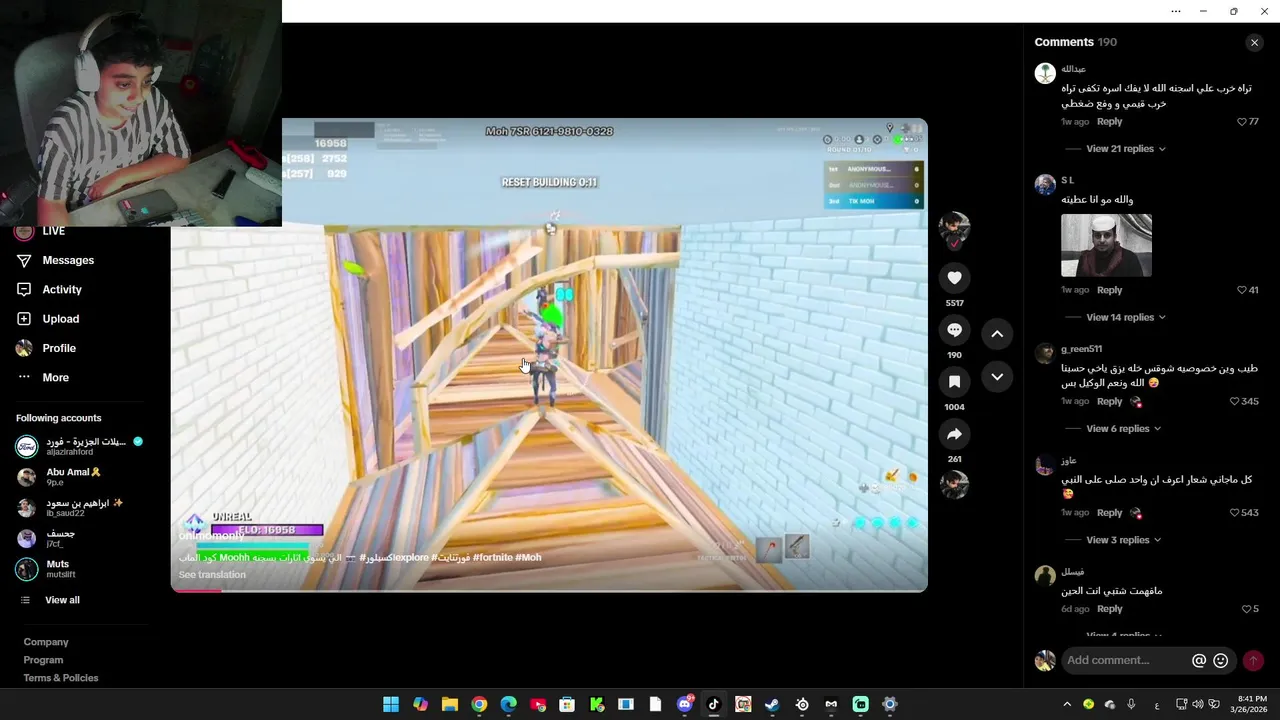Open the sound disc below share
The height and width of the screenshot is (720, 1280).
pyautogui.click(x=954, y=484)
